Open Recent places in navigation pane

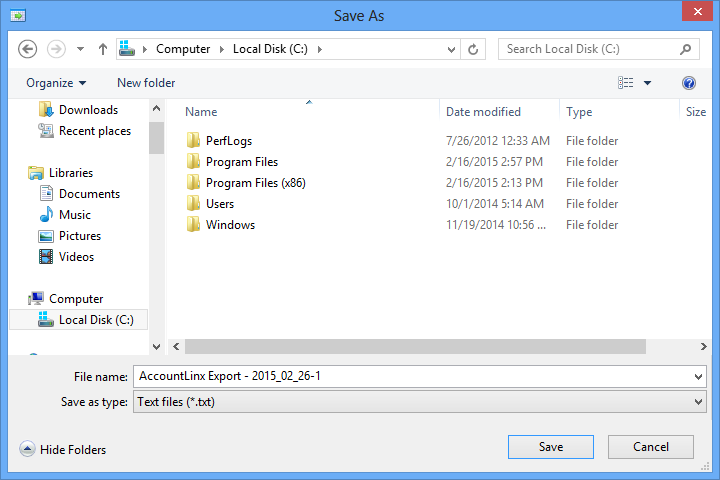click(95, 131)
